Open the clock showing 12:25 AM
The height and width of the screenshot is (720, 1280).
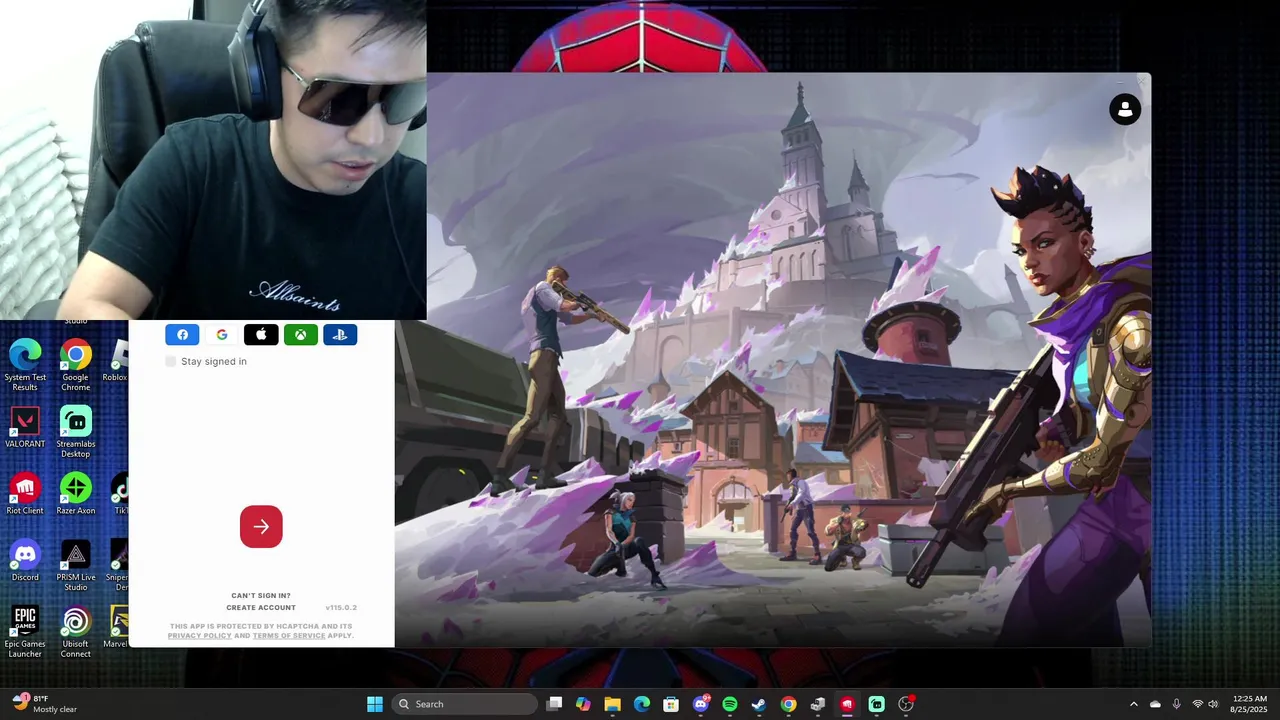(1250, 704)
